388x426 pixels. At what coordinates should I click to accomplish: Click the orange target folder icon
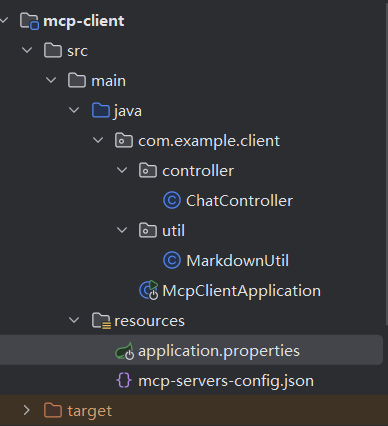point(53,411)
